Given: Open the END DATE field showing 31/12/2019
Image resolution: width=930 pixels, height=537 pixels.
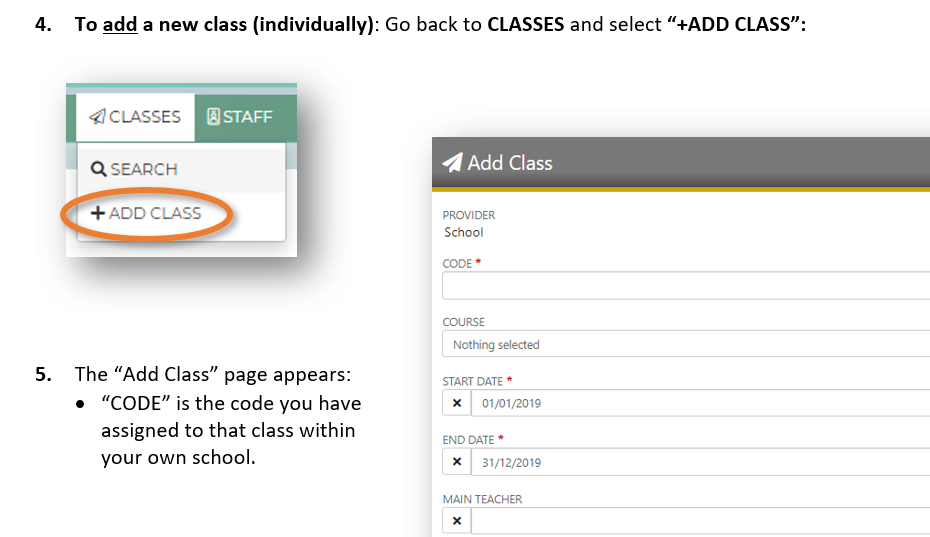Looking at the screenshot, I should coord(700,462).
